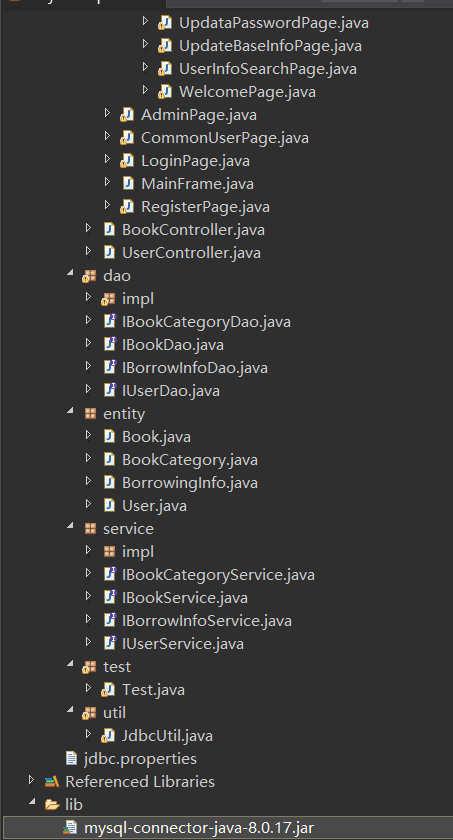This screenshot has height=840, width=453.
Task: Expand the MainFrame.java node
Action: click(x=107, y=182)
